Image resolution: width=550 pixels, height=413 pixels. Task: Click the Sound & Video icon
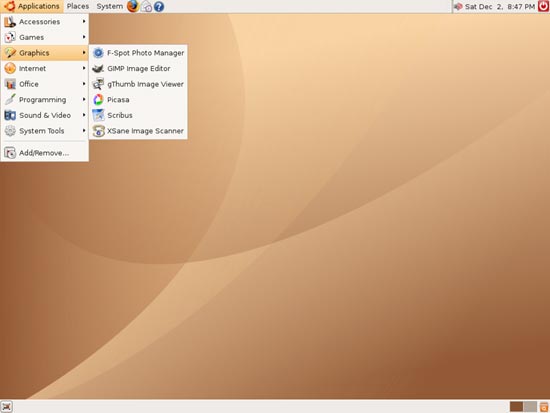point(10,115)
